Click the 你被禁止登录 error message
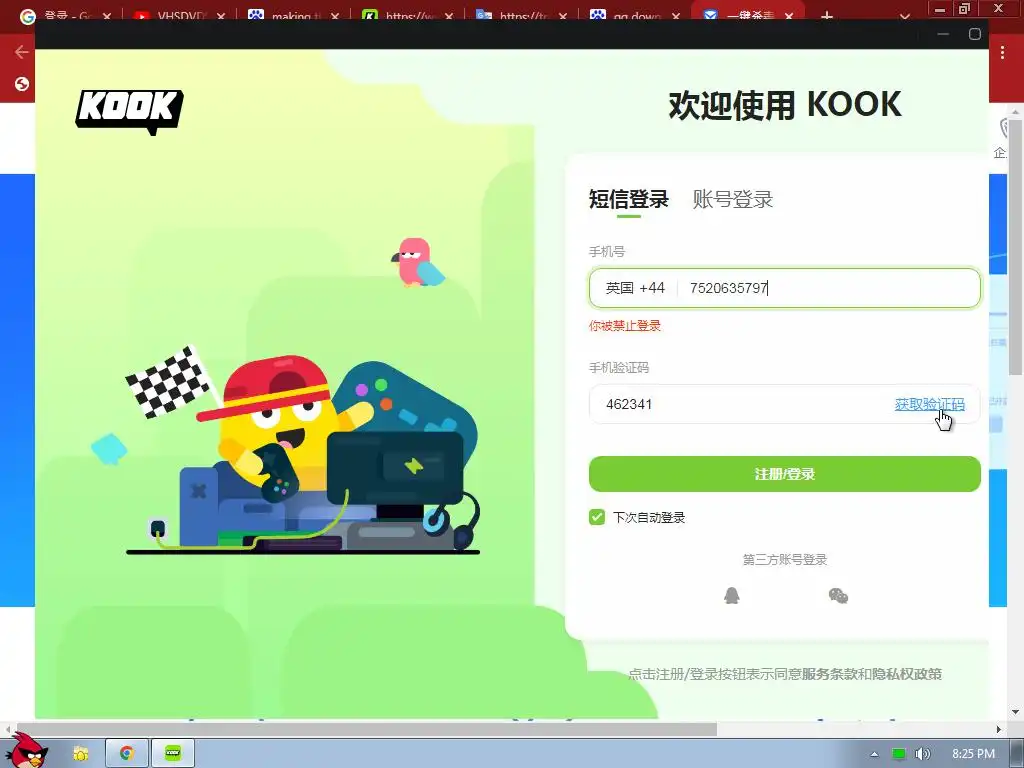 [x=625, y=325]
